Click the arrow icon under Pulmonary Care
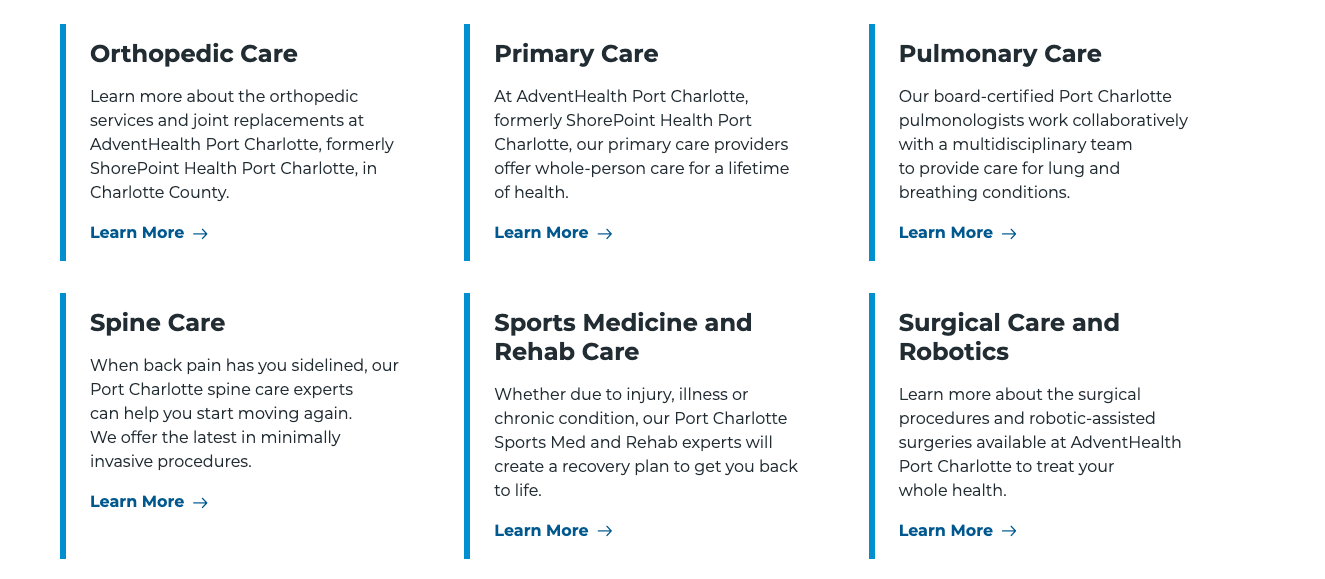 (x=1009, y=234)
